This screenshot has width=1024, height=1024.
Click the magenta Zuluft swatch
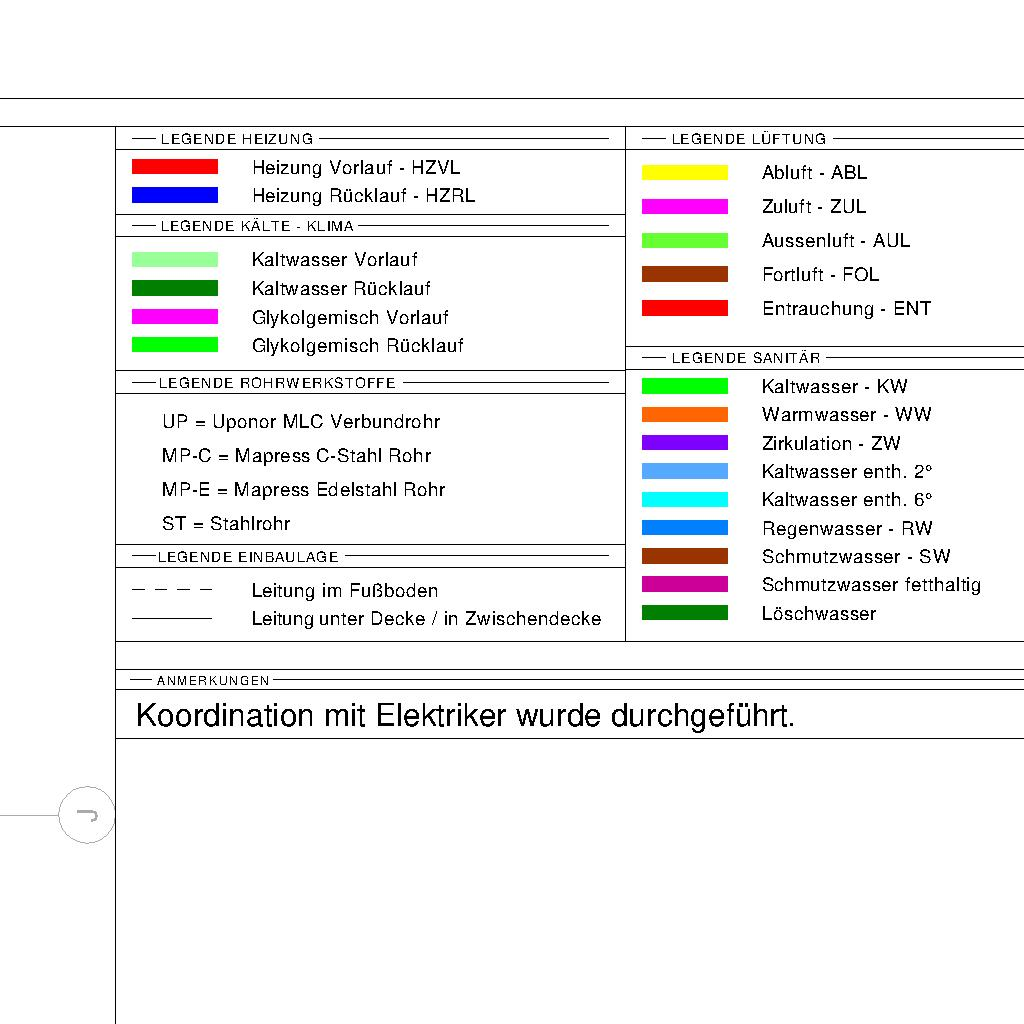pos(684,207)
